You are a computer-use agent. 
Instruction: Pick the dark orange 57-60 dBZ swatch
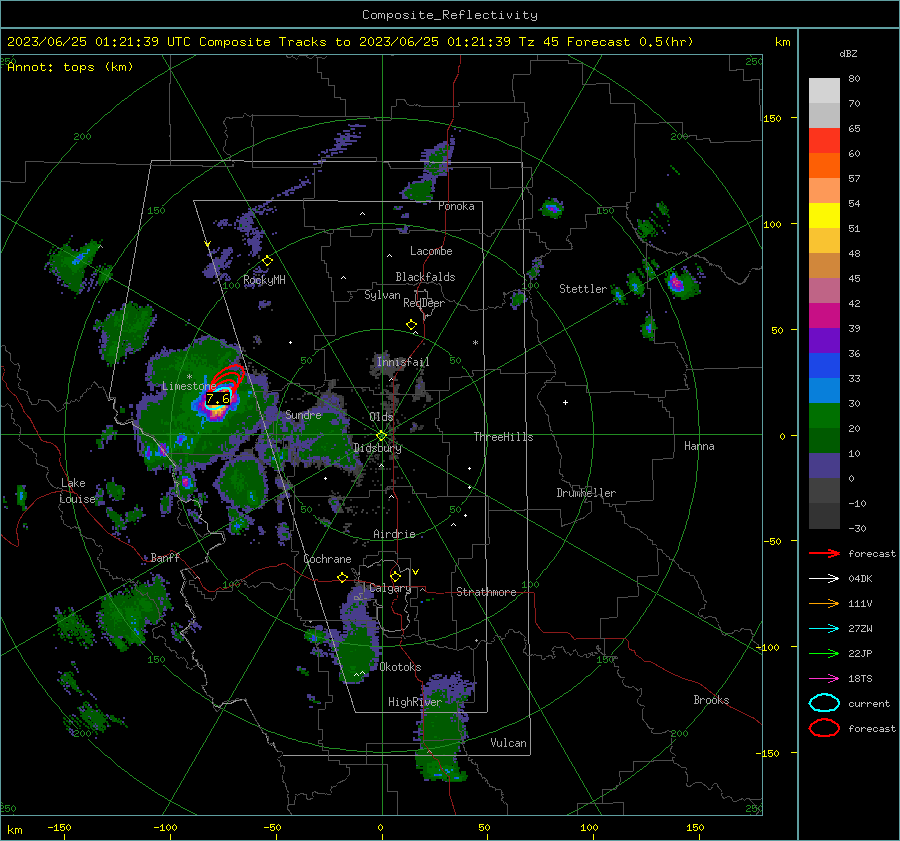tap(824, 166)
